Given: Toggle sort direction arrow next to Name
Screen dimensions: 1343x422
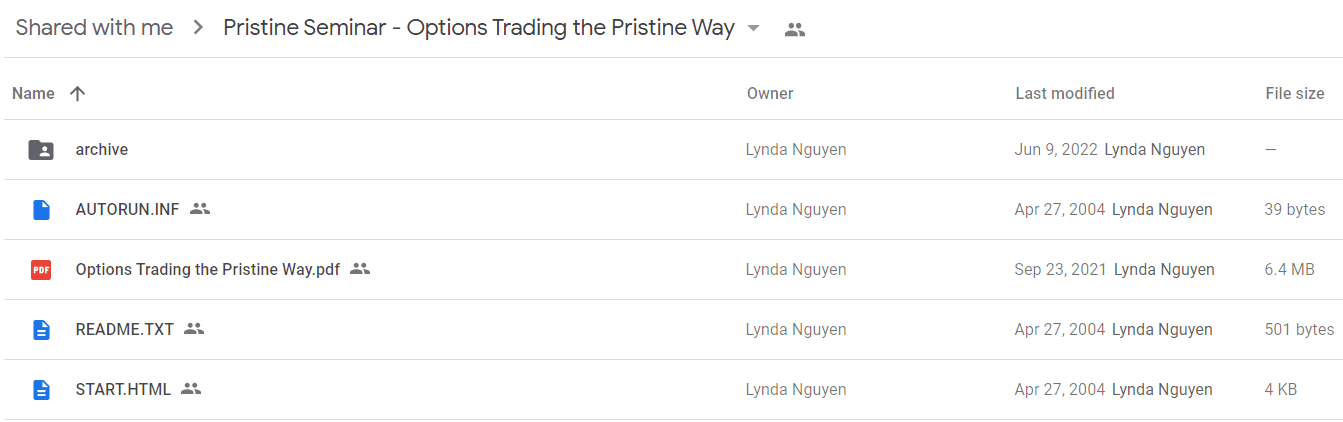Looking at the screenshot, I should pos(77,93).
